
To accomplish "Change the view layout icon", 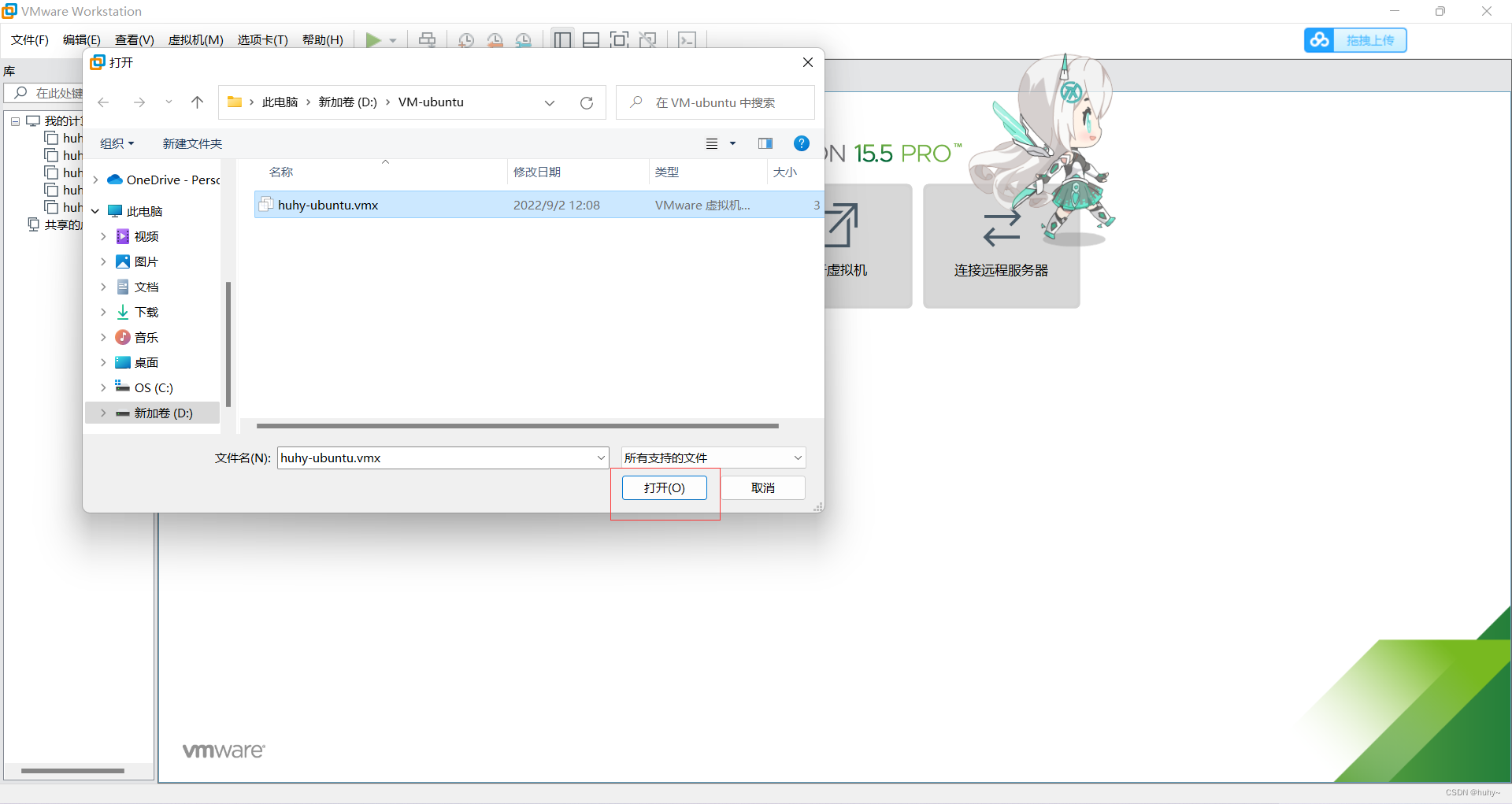I will pos(712,143).
